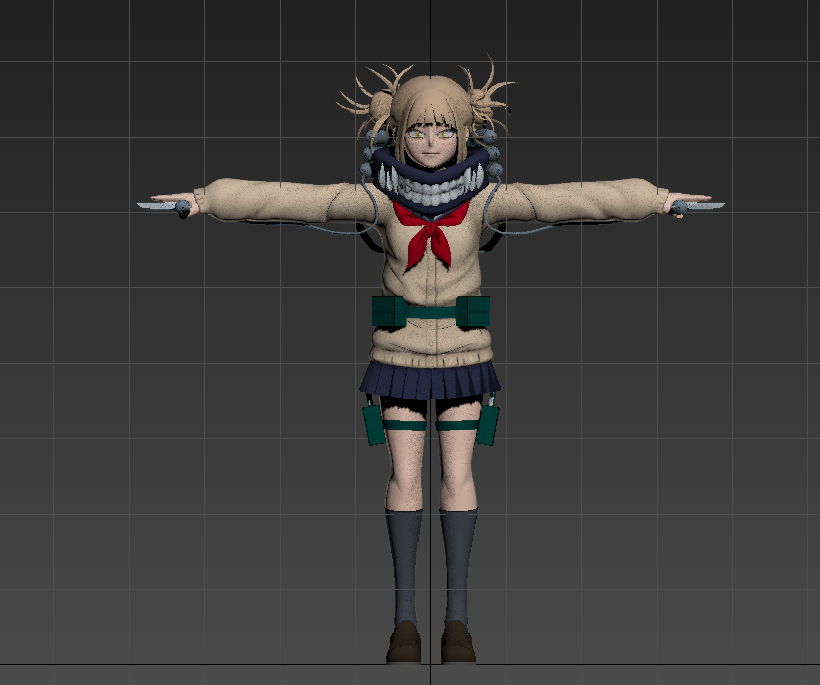The image size is (820, 685).
Task: Select the character's face mesh
Action: 429,145
